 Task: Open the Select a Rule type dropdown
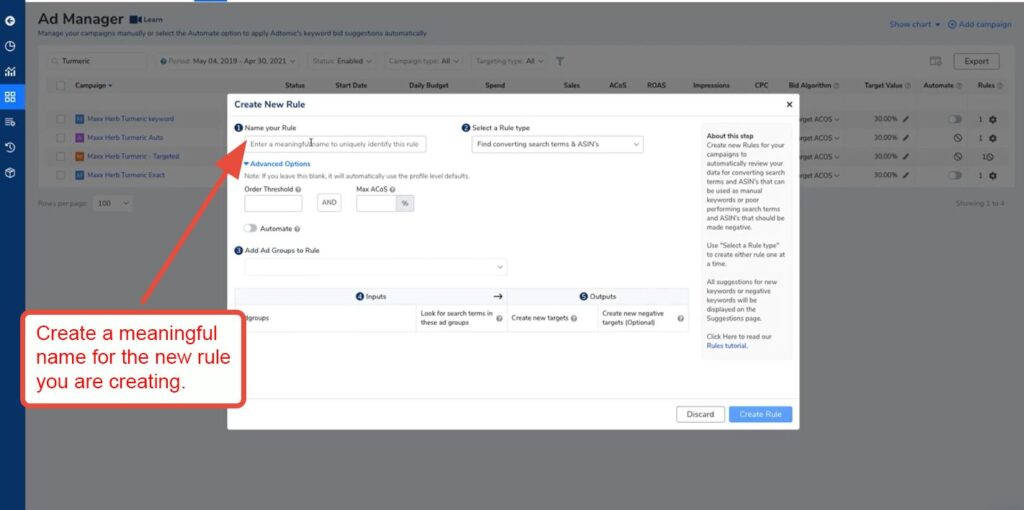coord(557,145)
